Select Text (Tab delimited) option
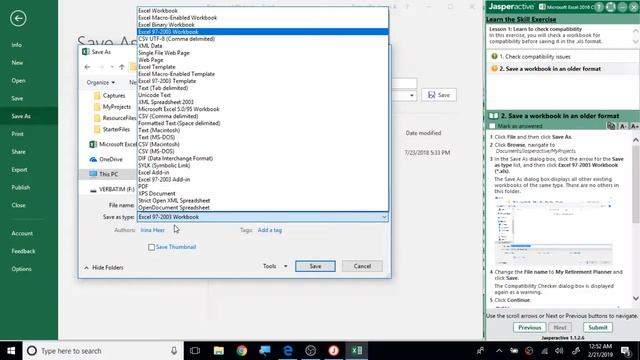640x360 pixels. 263,88
